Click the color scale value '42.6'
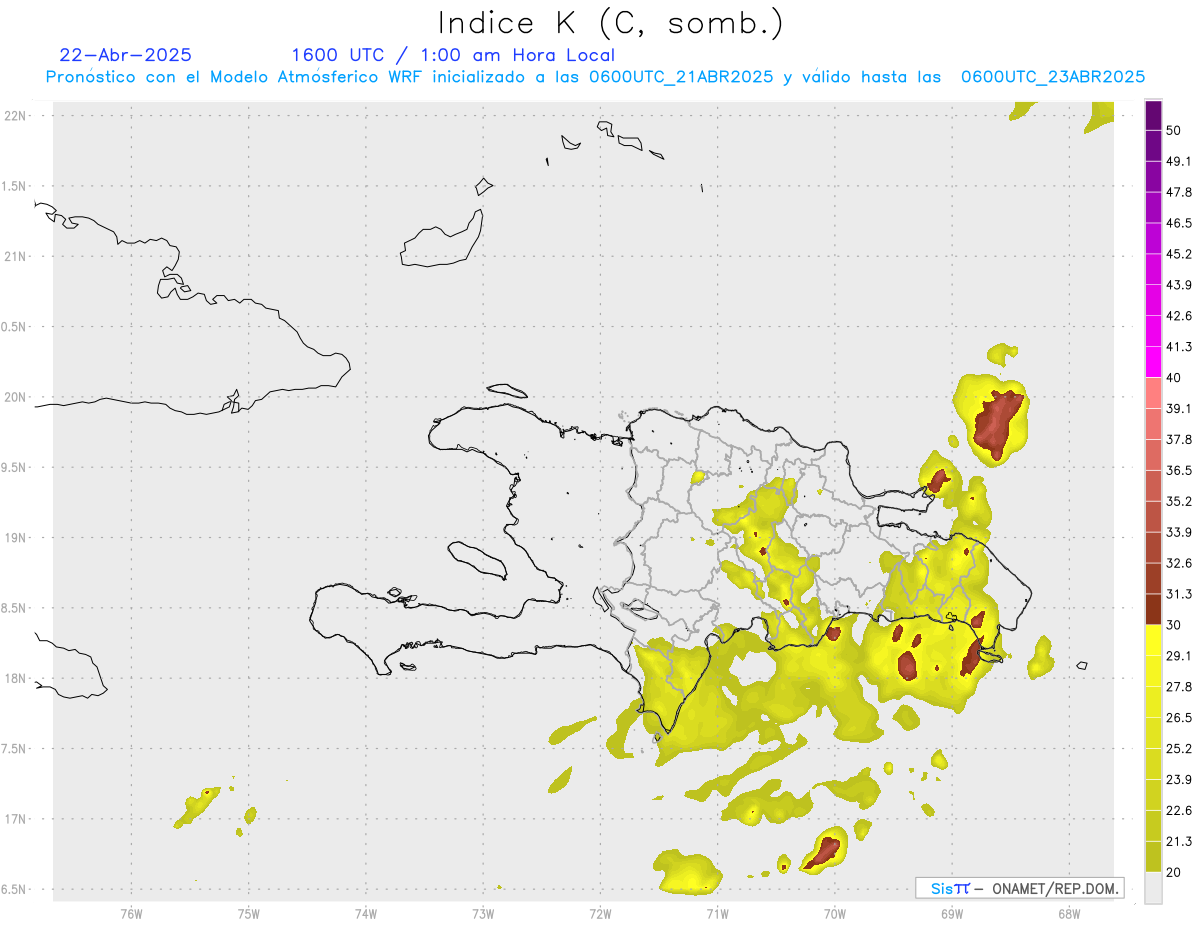Screen dimensions: 1200x927 coord(1178,316)
